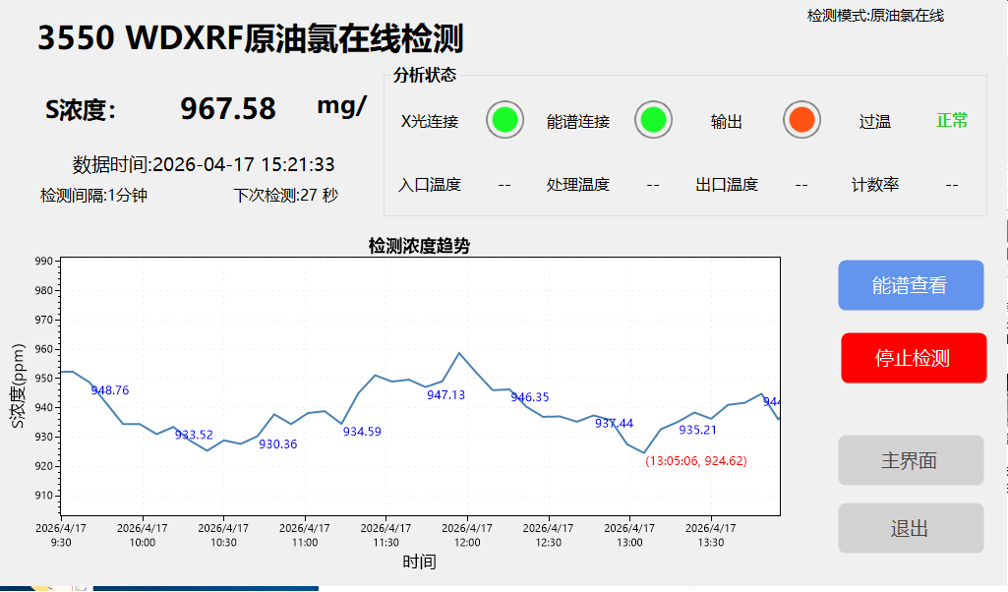Click data label 947.13 on trend chart
Screen dimensions: 1008x592
point(446,395)
